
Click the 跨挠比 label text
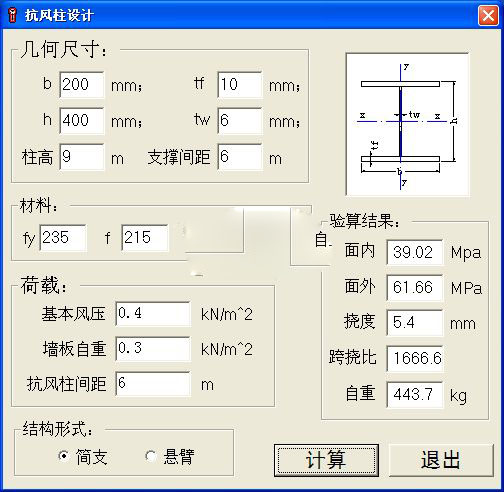tap(352, 357)
